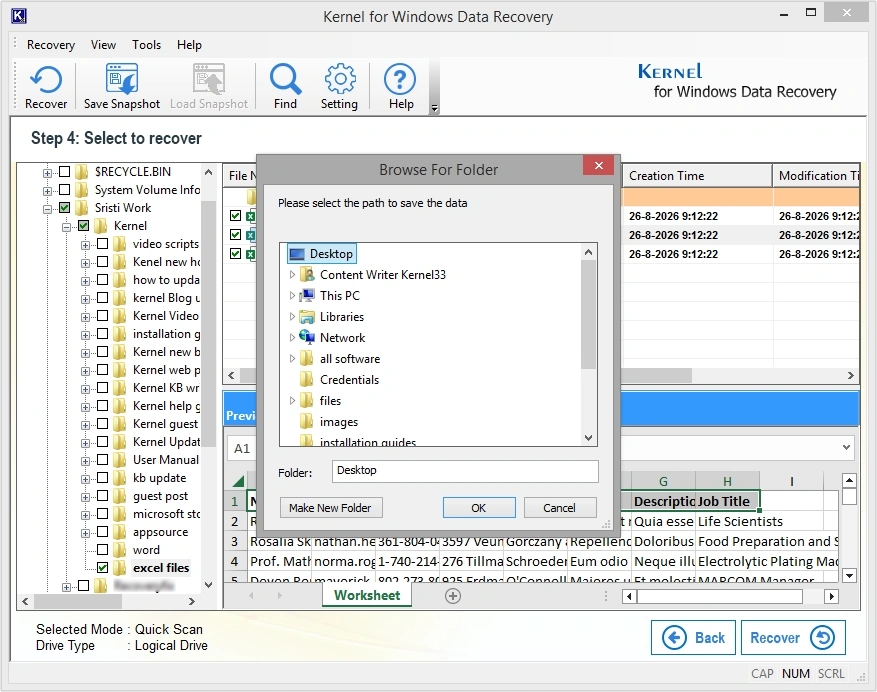The height and width of the screenshot is (692, 877).
Task: Switch to the Worksheet tab
Action: click(x=367, y=595)
